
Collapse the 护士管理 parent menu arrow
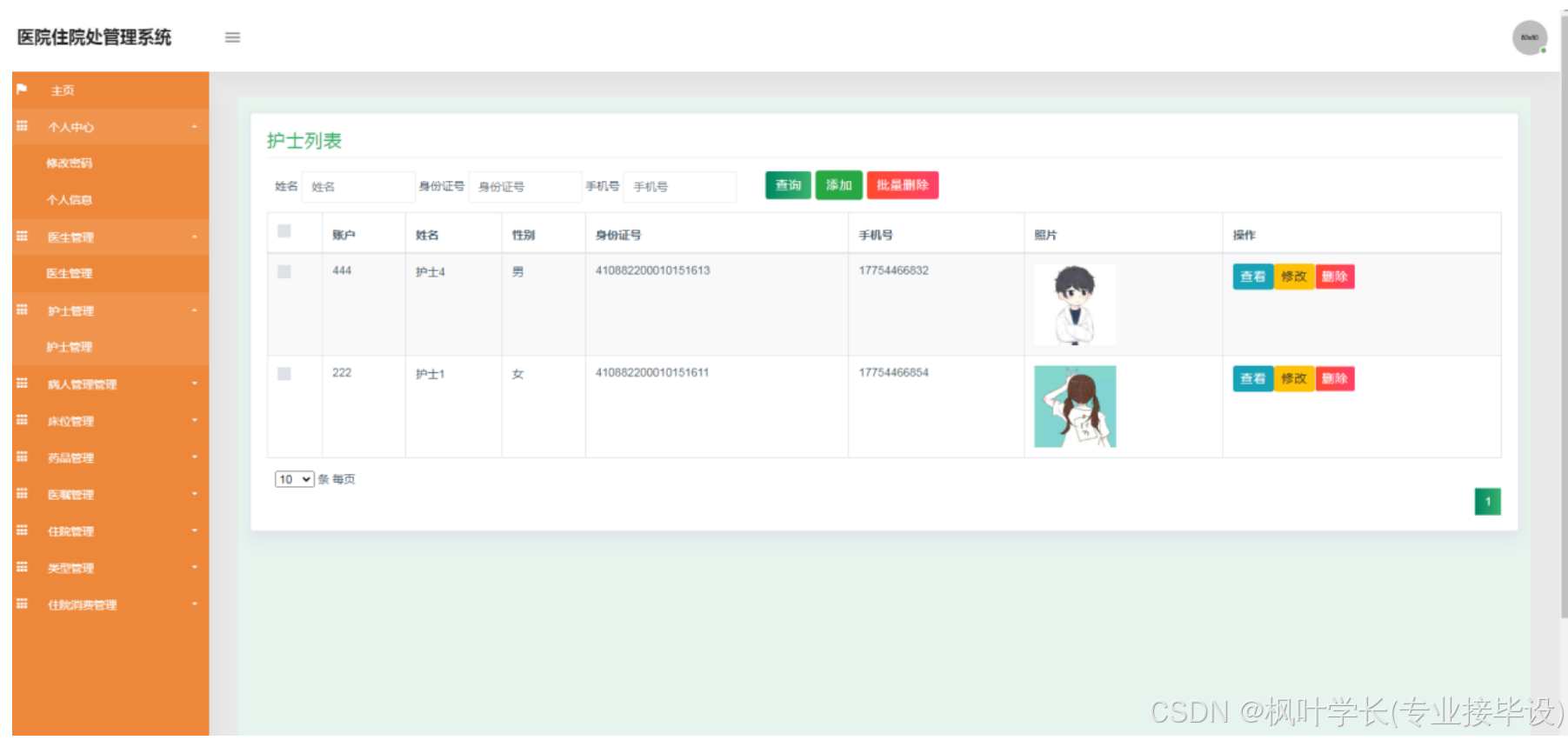(x=195, y=310)
